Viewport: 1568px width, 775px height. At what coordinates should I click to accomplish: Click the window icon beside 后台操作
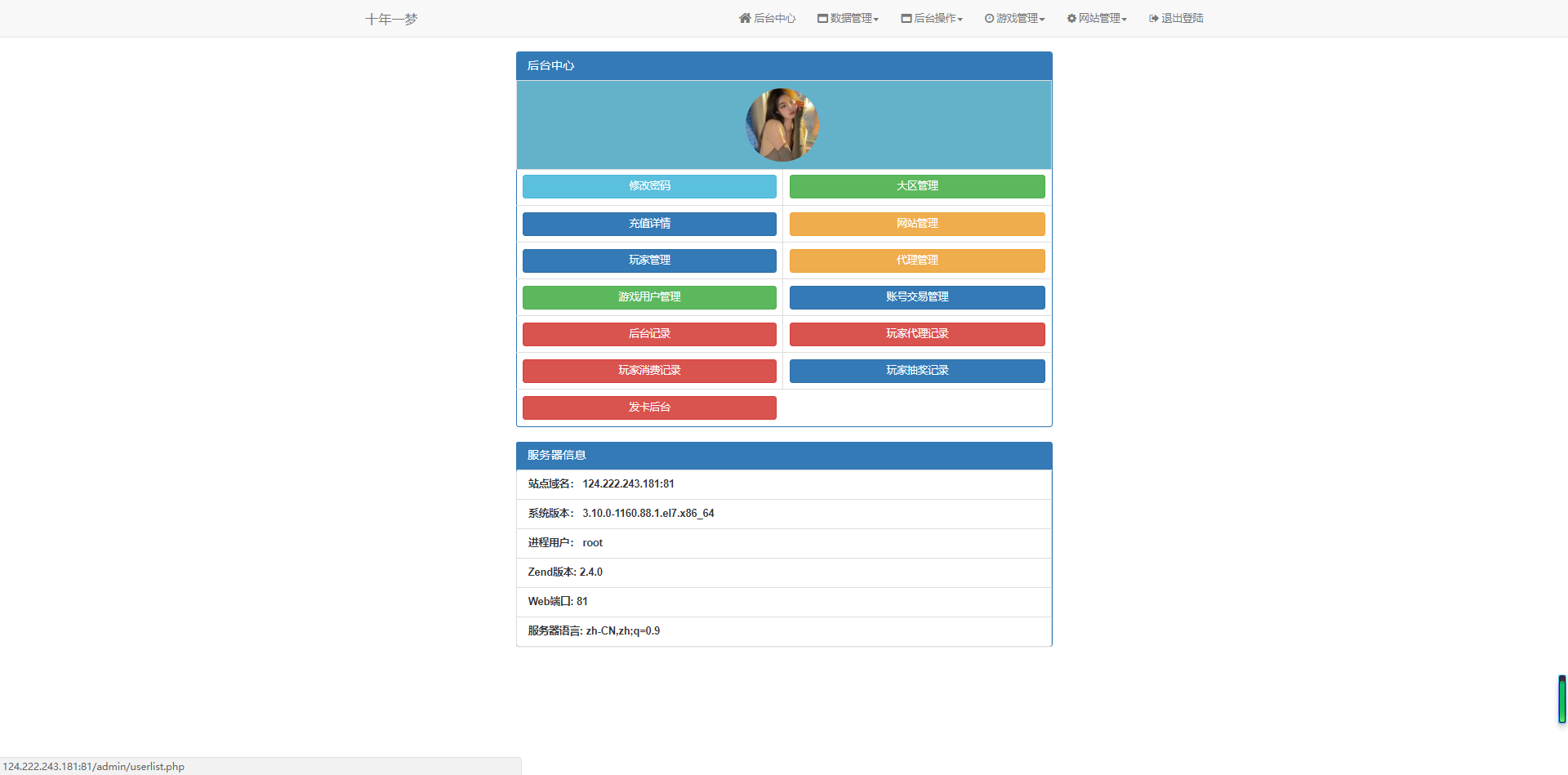tap(906, 18)
